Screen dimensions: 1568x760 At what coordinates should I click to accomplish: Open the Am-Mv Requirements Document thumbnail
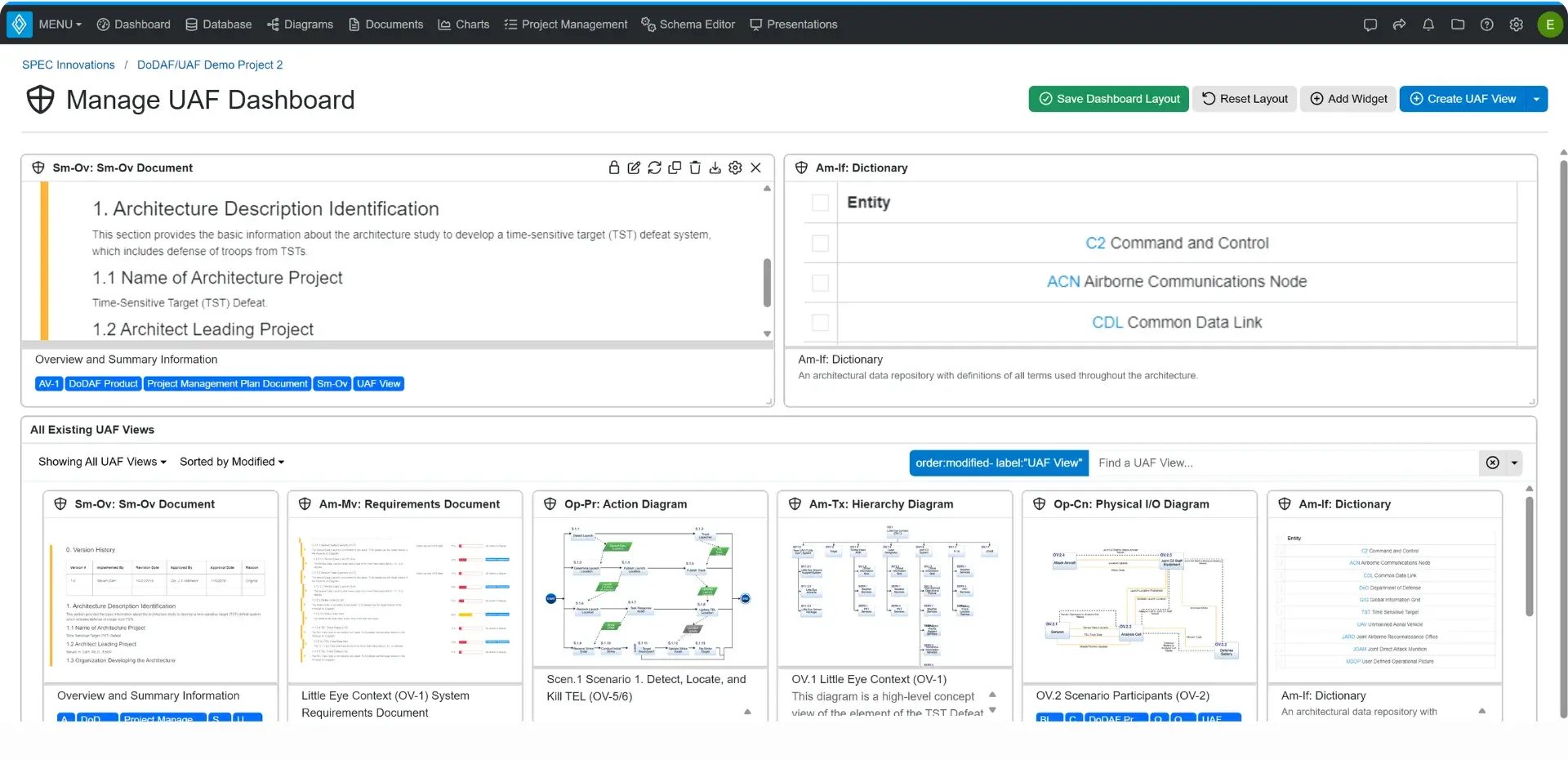[x=405, y=601]
